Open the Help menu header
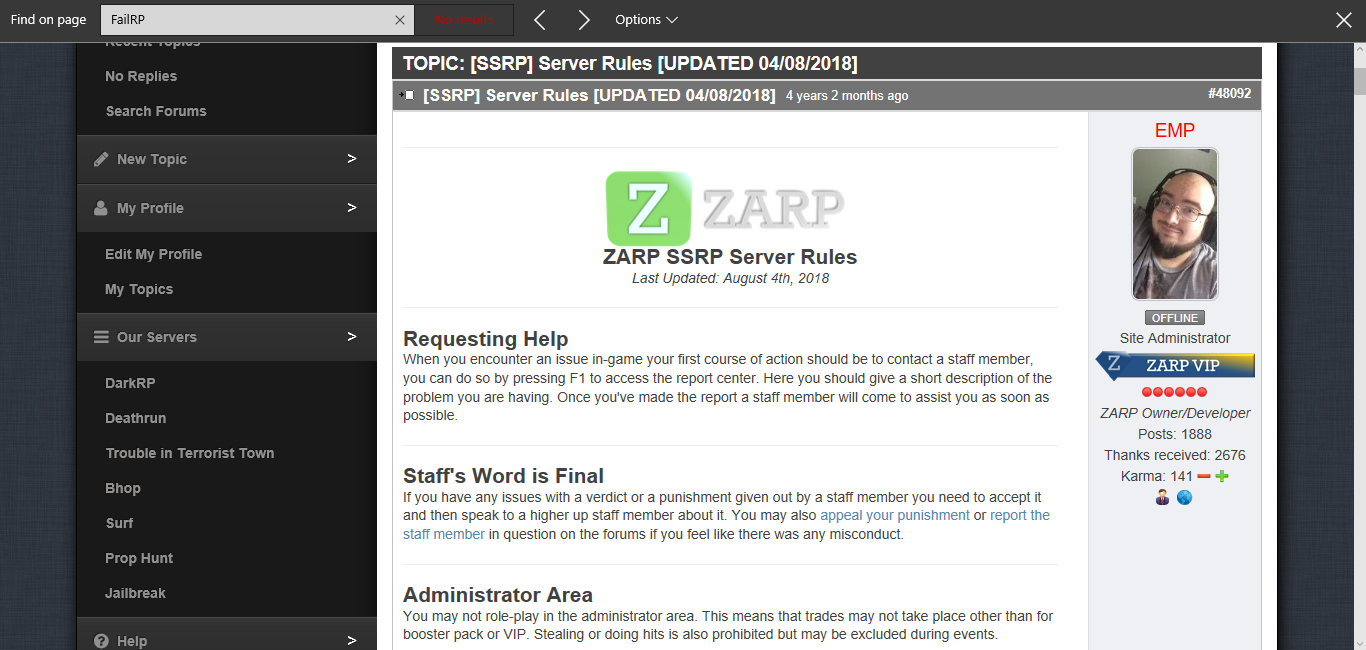Viewport: 1366px width, 650px height. click(x=227, y=636)
